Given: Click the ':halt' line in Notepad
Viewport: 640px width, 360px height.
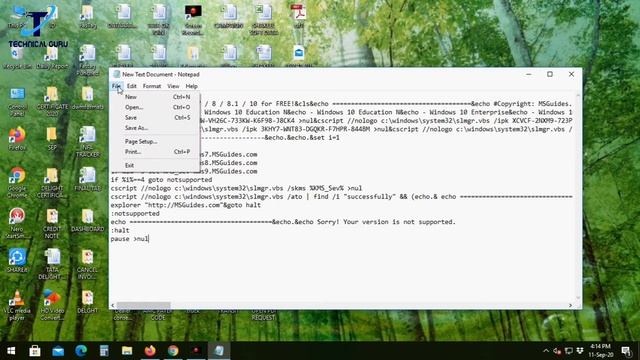Looking at the screenshot, I should (120, 230).
